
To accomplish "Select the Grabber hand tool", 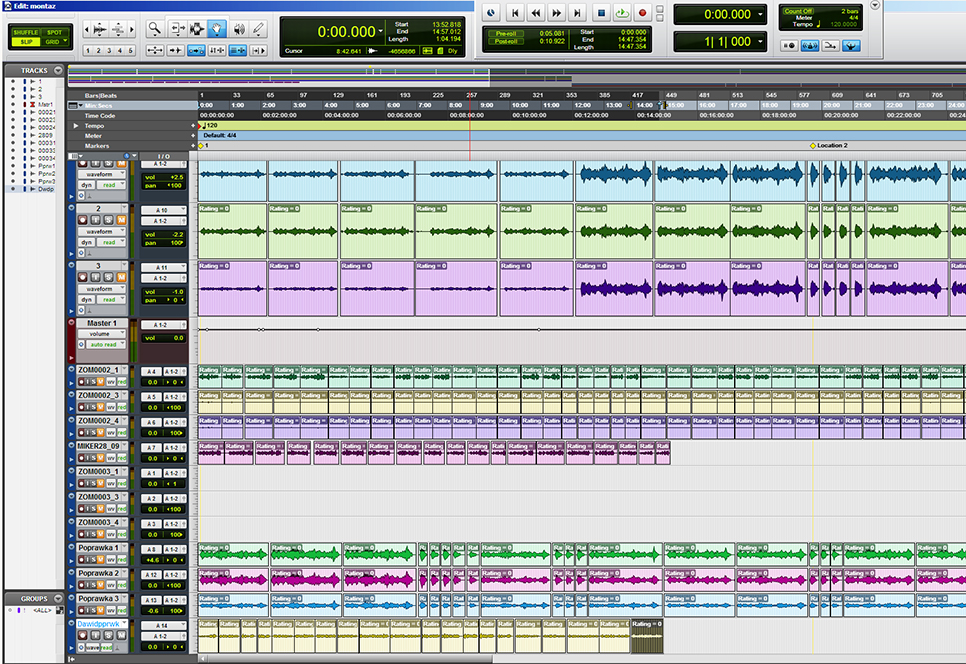I will (218, 28).
